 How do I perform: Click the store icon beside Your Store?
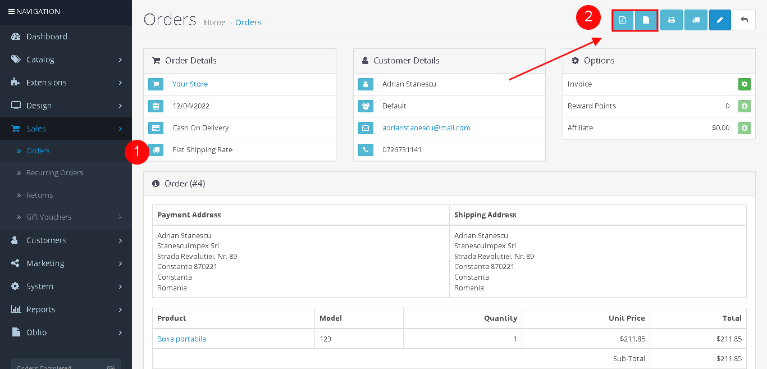point(156,84)
